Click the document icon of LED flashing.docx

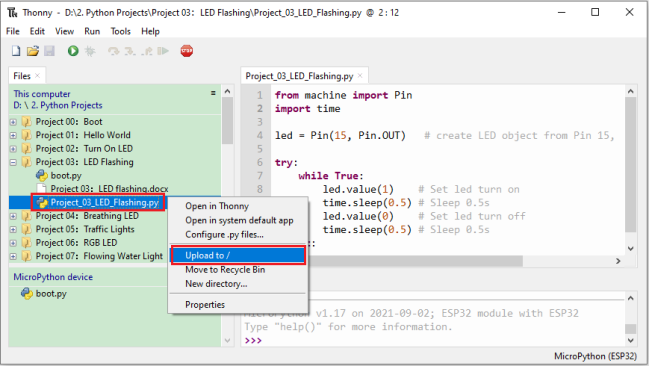[x=41, y=189]
